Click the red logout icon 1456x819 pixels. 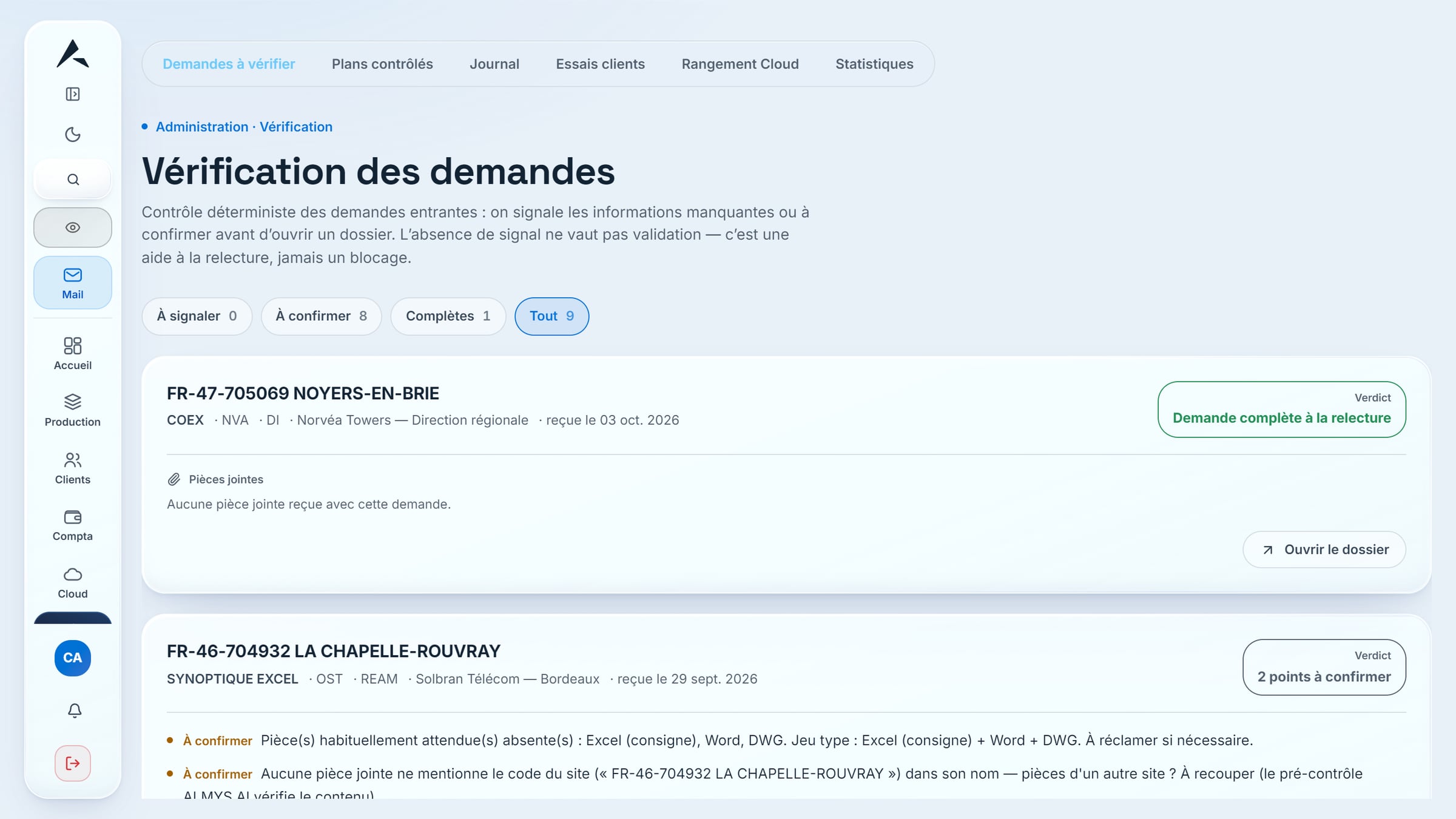(73, 763)
